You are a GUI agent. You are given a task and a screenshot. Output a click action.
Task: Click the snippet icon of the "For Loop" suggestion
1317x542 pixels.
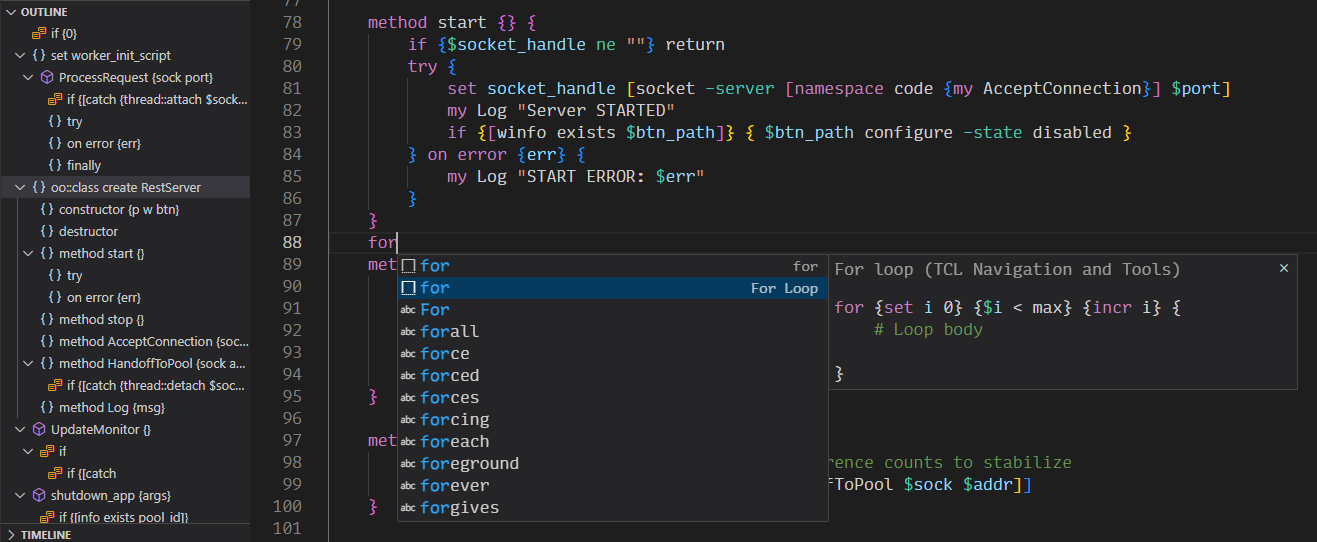(408, 288)
